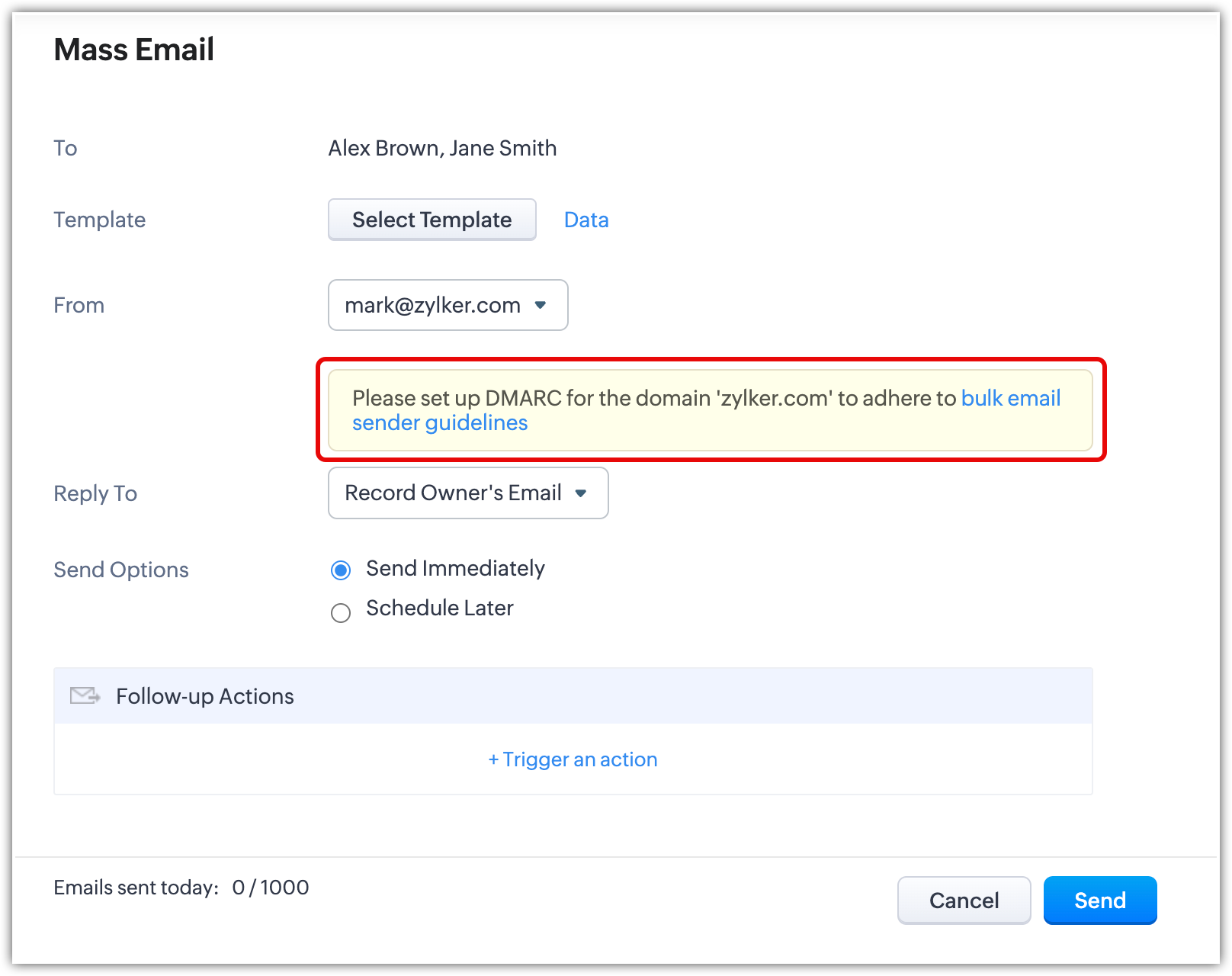Hit the blue Send button
Screen dimensions: 1232x976
coord(1099,901)
